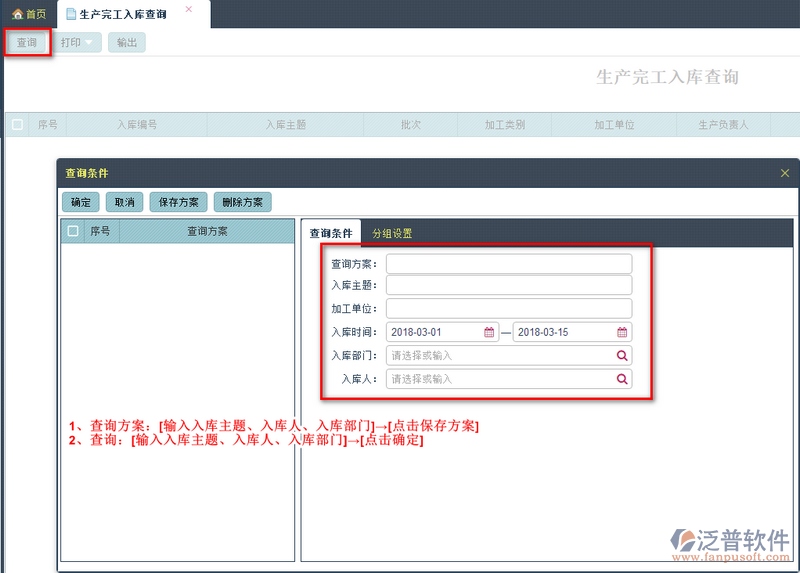
Task: Open calendar for start date 2018-03-01
Action: click(489, 332)
